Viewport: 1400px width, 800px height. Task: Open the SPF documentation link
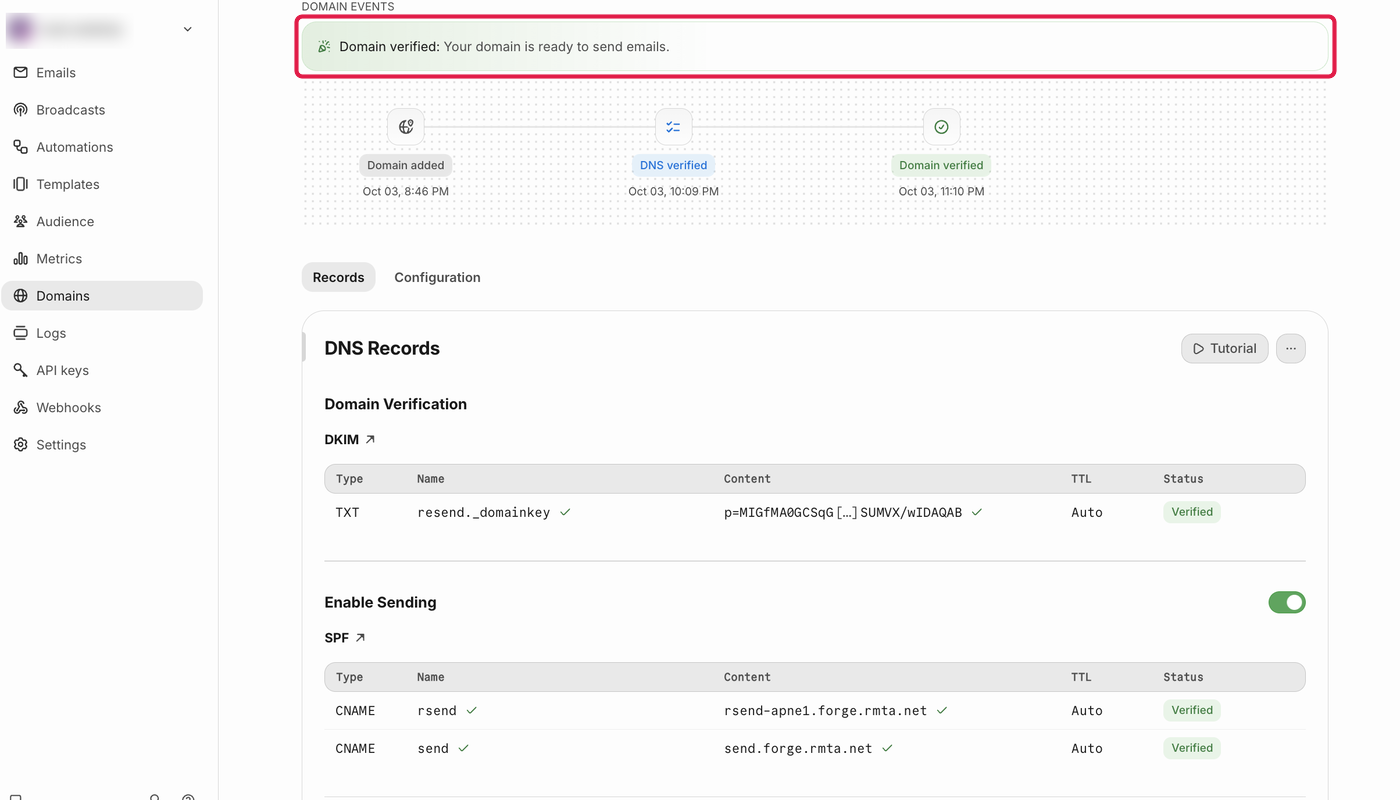coord(345,637)
